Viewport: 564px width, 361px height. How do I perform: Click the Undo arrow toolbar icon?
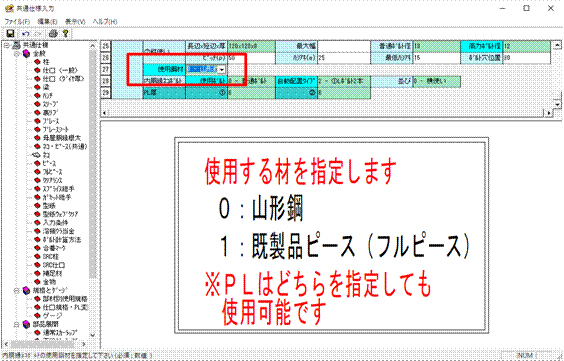click(26, 34)
